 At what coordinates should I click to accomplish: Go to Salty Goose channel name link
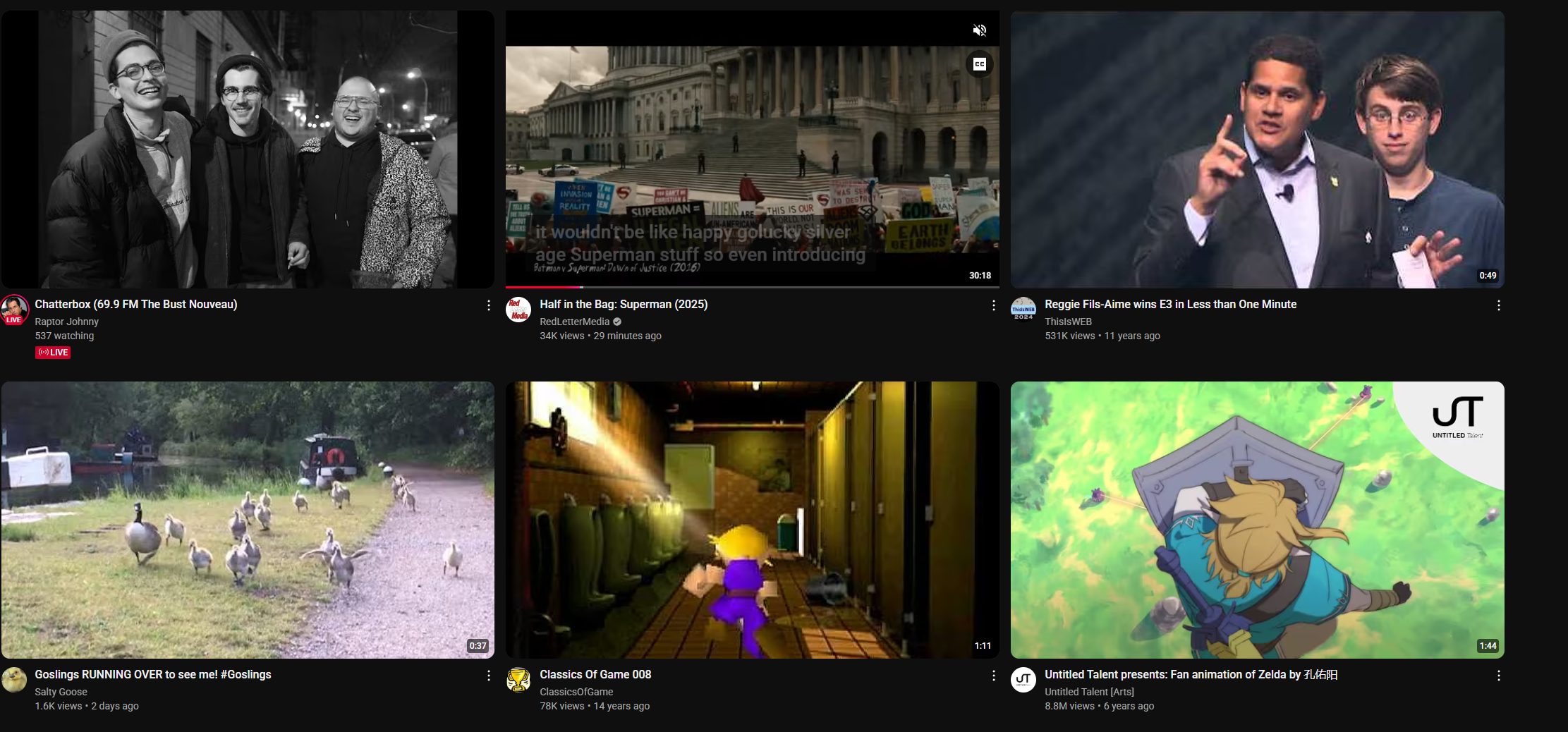(61, 692)
